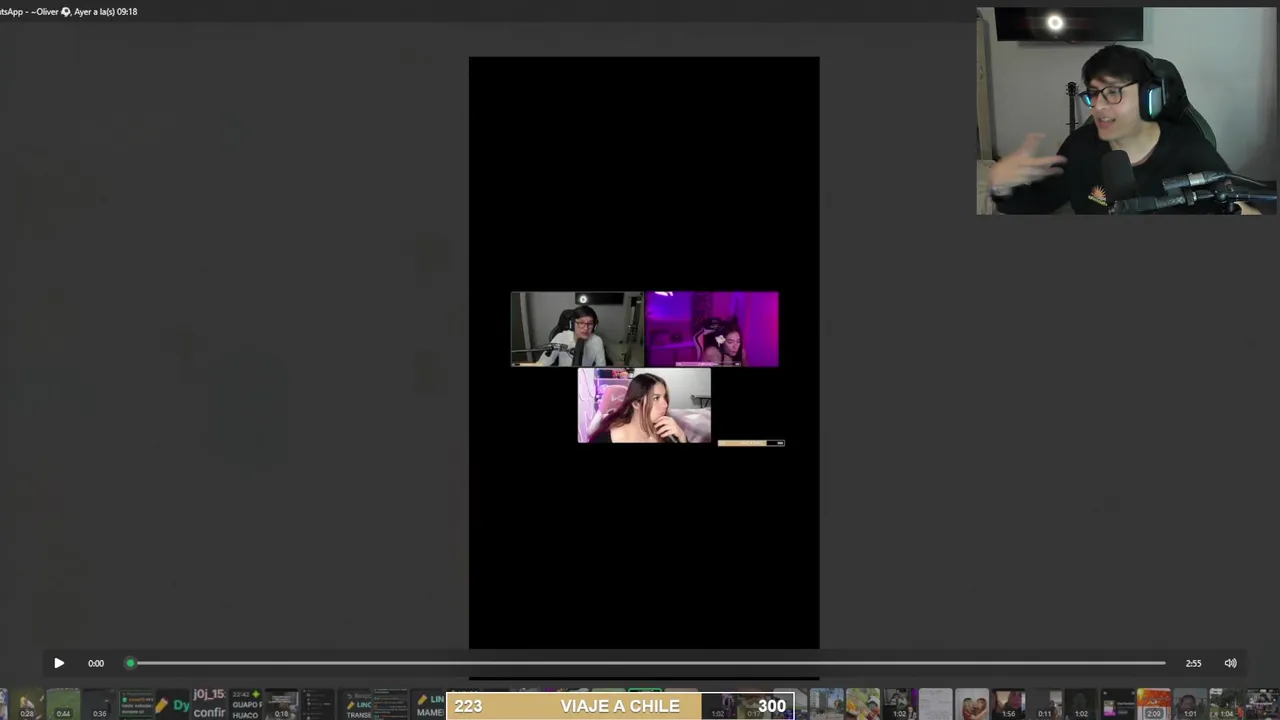This screenshot has width=1280, height=720.
Task: Open the green 'Dy' pencil thumbnail
Action: pos(173,704)
